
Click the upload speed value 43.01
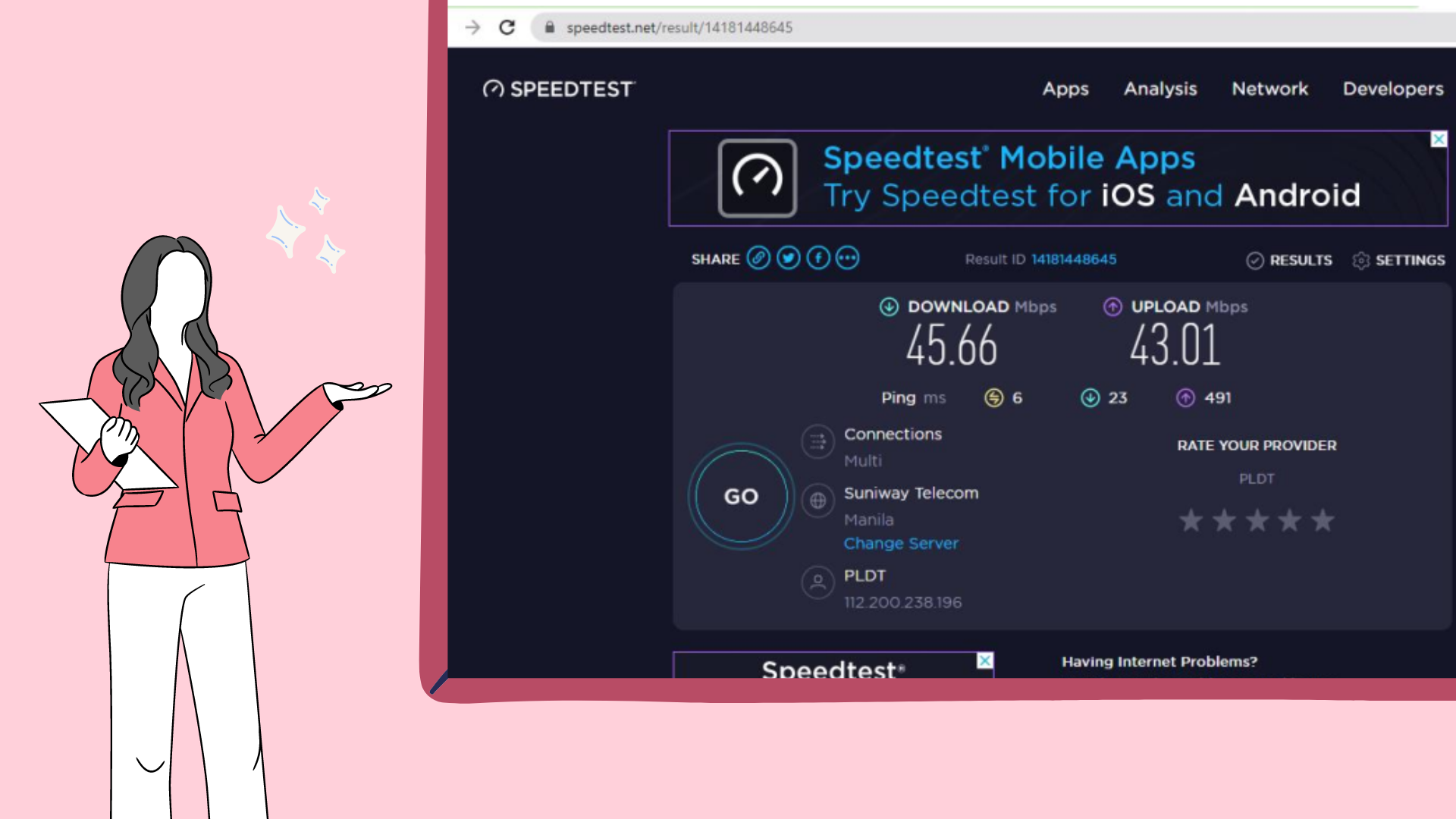(1175, 346)
